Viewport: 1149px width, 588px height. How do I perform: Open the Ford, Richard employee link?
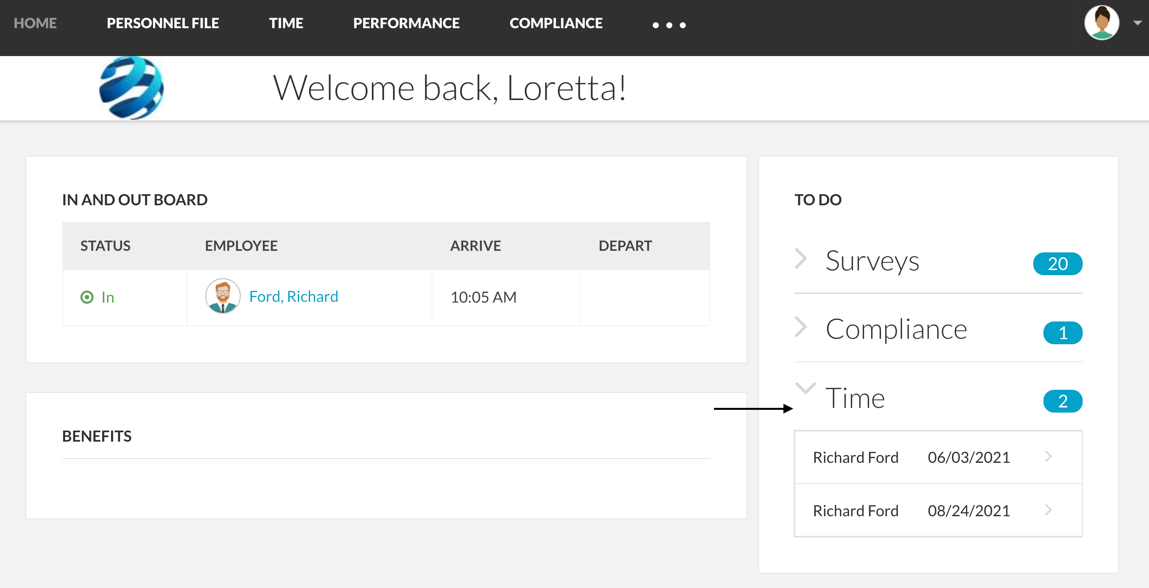294,296
